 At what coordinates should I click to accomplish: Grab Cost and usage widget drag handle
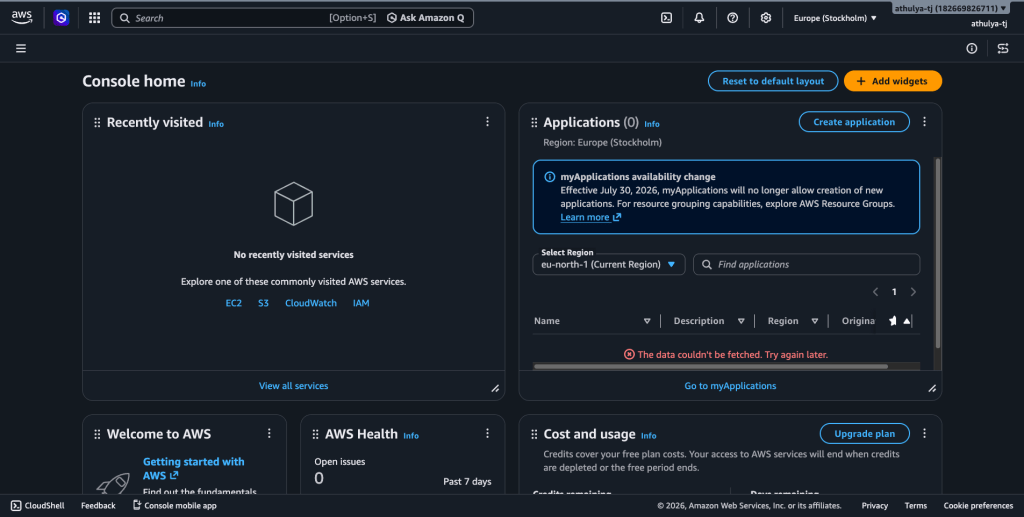coord(534,434)
